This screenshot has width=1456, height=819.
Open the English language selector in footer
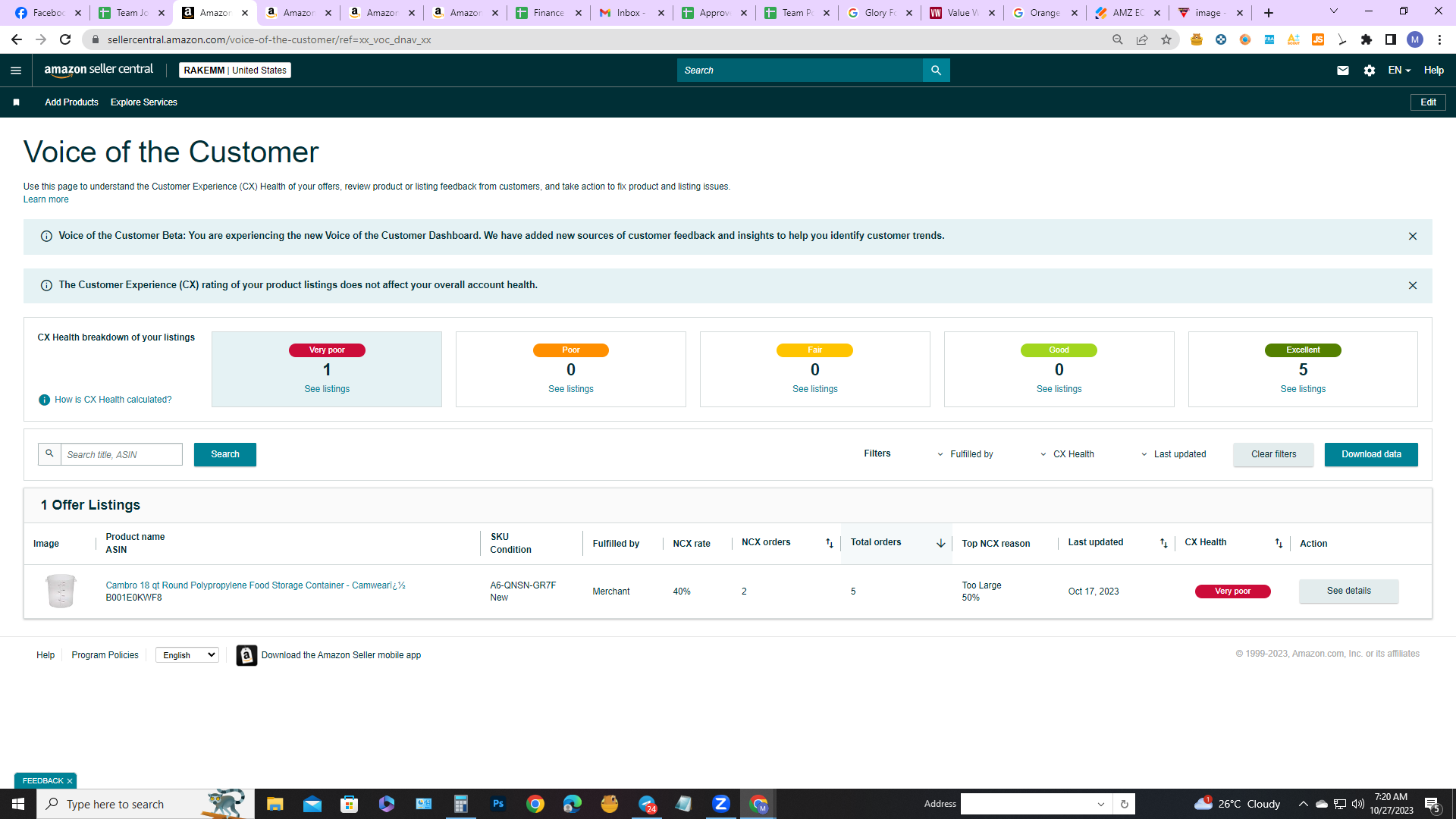(x=187, y=655)
